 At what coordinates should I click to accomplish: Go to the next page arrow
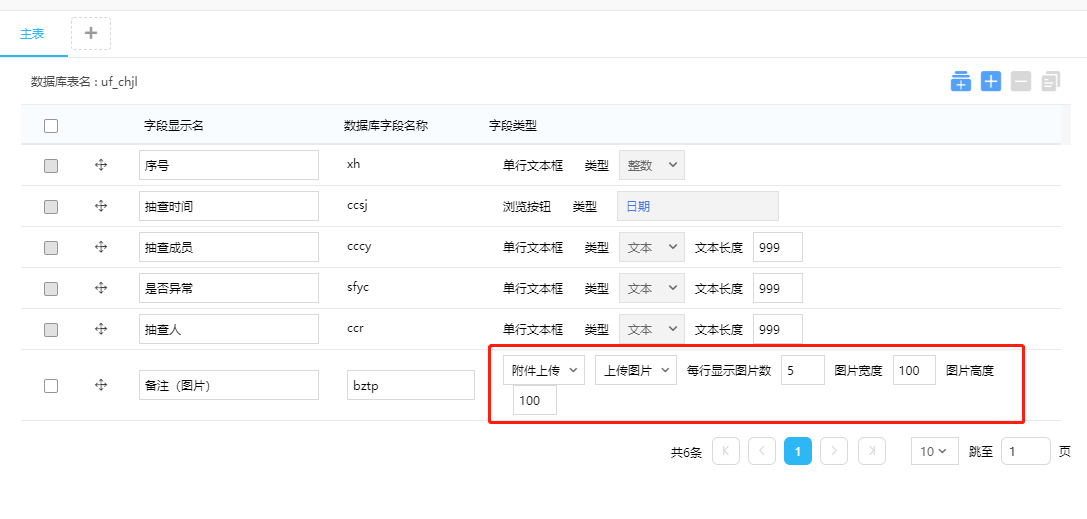(x=834, y=452)
